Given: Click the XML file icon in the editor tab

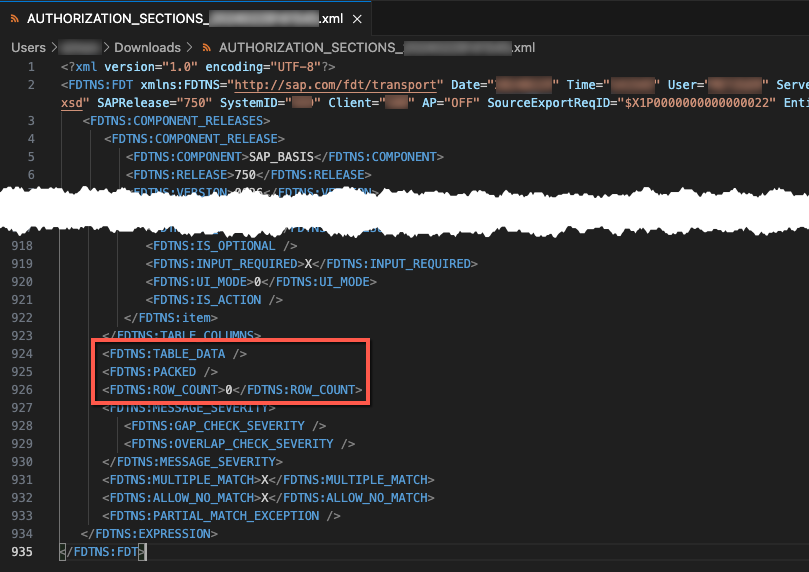Looking at the screenshot, I should coord(14,19).
